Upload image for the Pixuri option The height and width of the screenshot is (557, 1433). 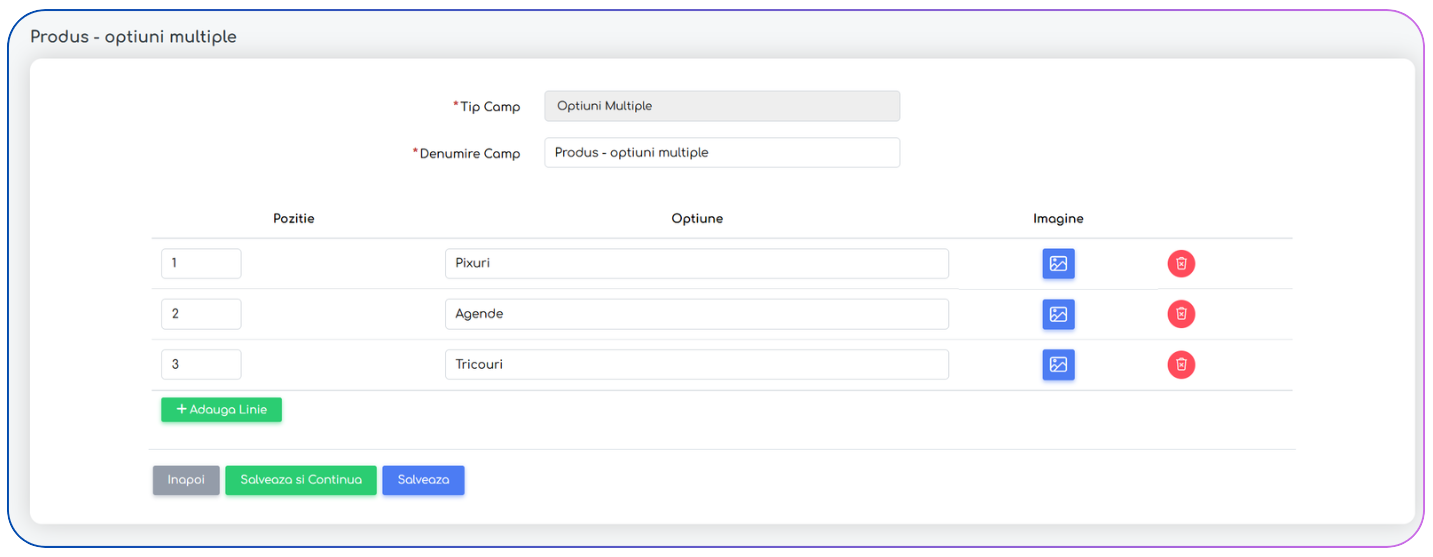(x=1058, y=264)
